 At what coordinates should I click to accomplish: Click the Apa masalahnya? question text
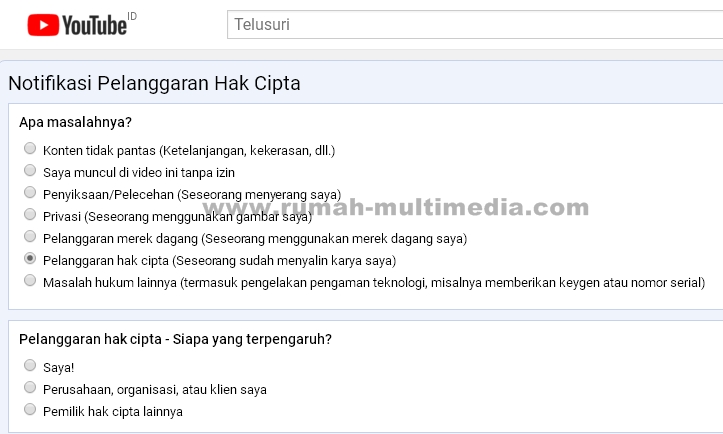click(x=75, y=122)
